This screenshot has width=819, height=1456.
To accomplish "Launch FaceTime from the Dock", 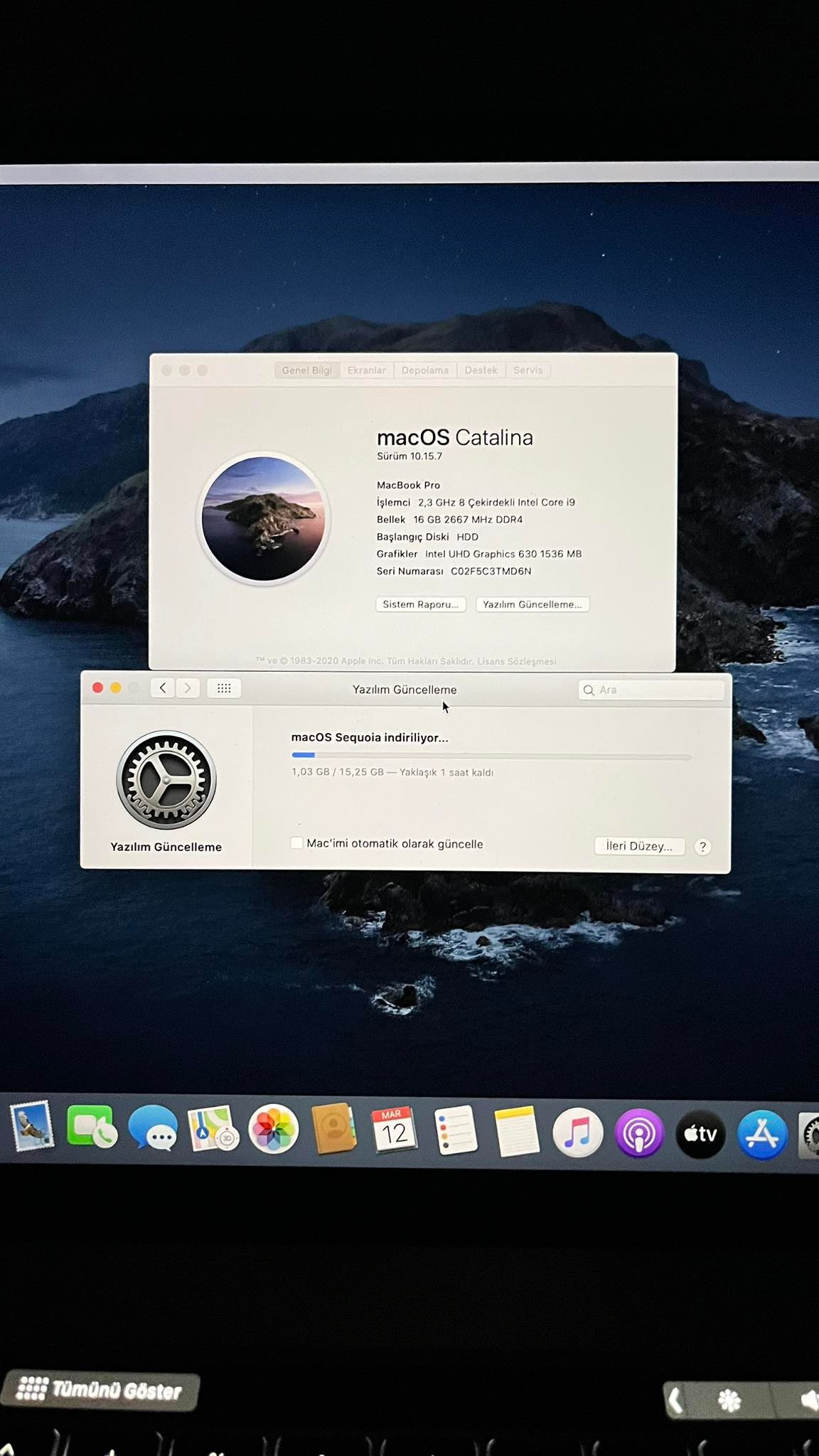I will coord(91,1128).
